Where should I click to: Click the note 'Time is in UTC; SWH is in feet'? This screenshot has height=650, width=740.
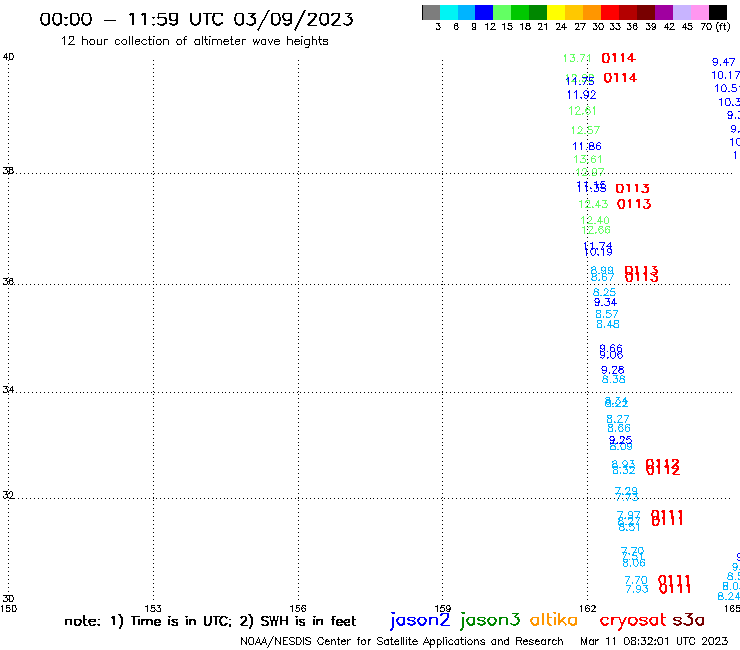click(x=210, y=621)
